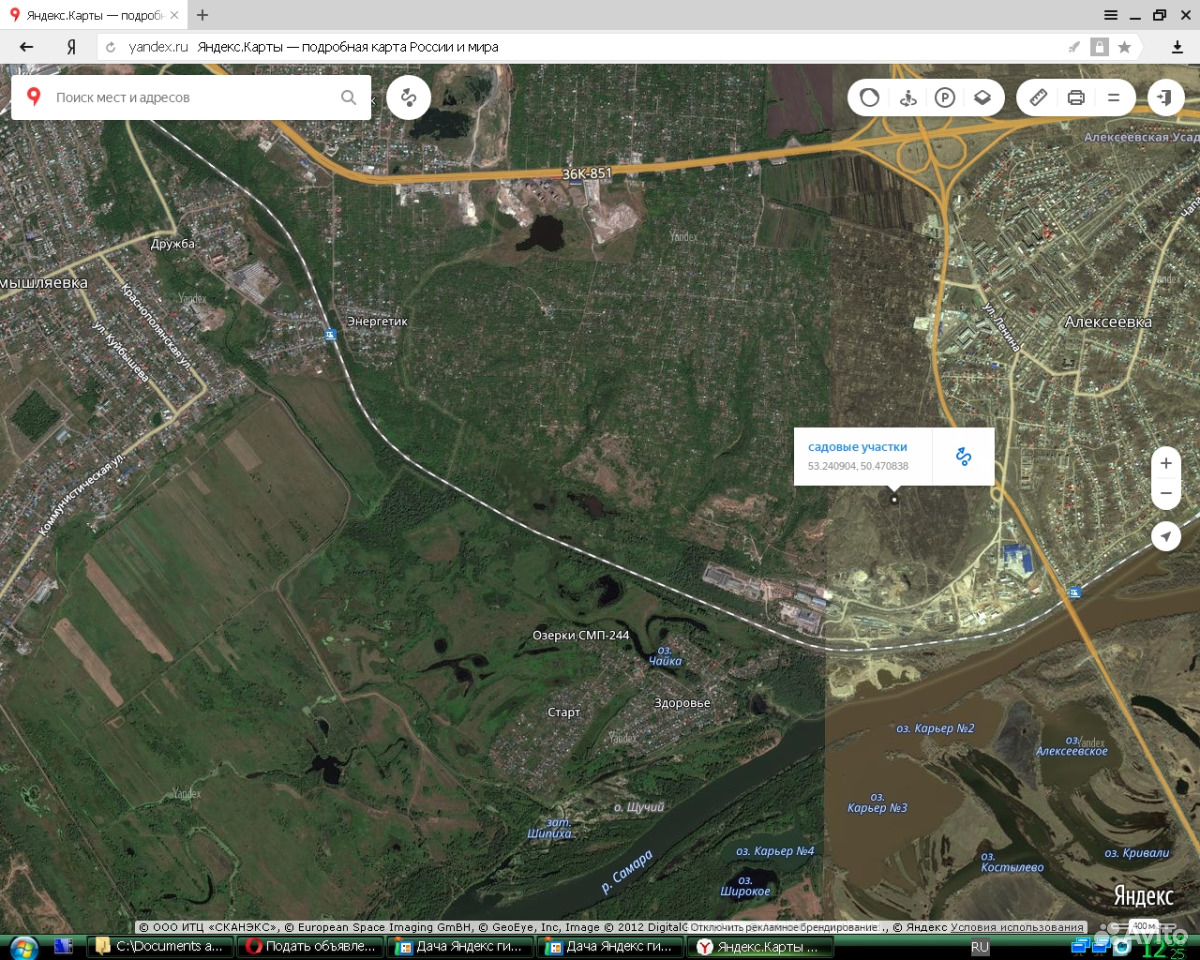This screenshot has height=960, width=1200.
Task: Click the railway station icon near Энергетик
Action: pos(330,334)
